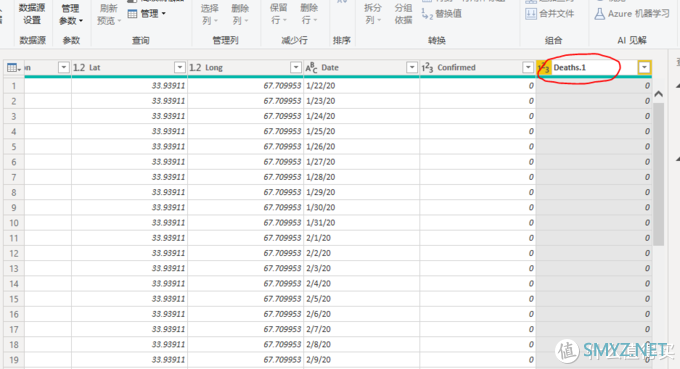
Task: Open the 管理 query dropdown
Action: point(147,14)
